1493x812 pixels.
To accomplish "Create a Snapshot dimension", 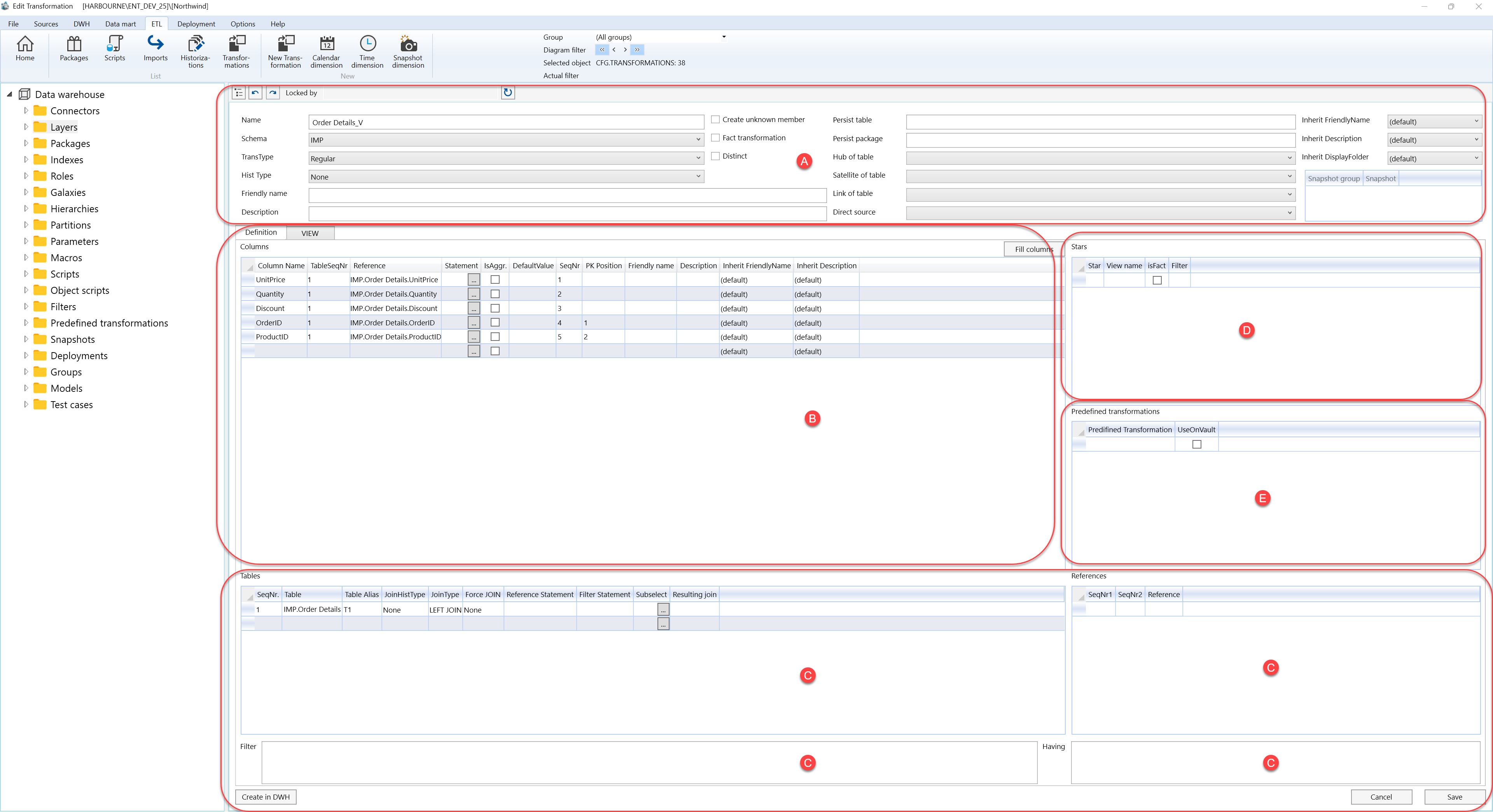I will point(408,52).
